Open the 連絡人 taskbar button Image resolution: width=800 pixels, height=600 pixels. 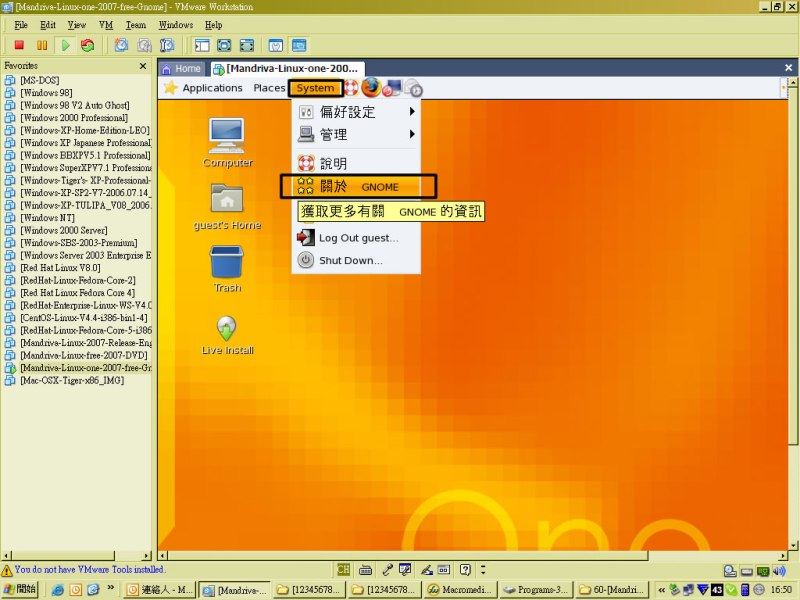[160, 590]
